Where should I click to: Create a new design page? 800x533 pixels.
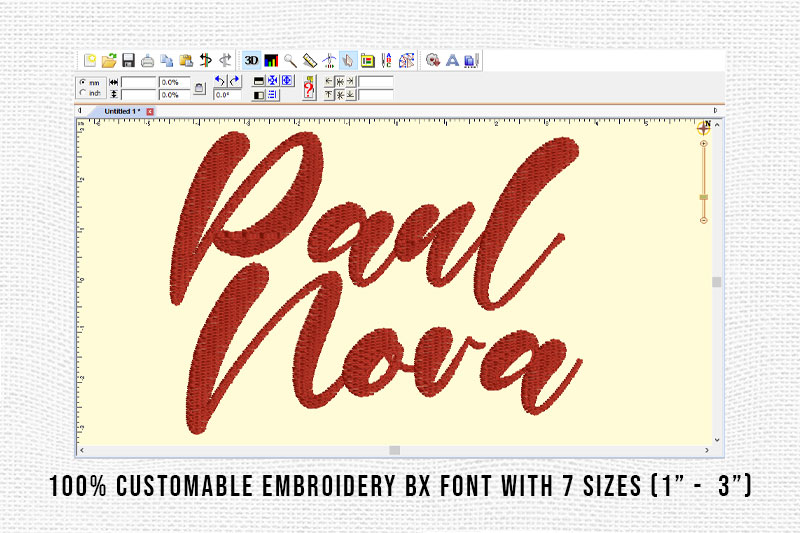(90, 61)
